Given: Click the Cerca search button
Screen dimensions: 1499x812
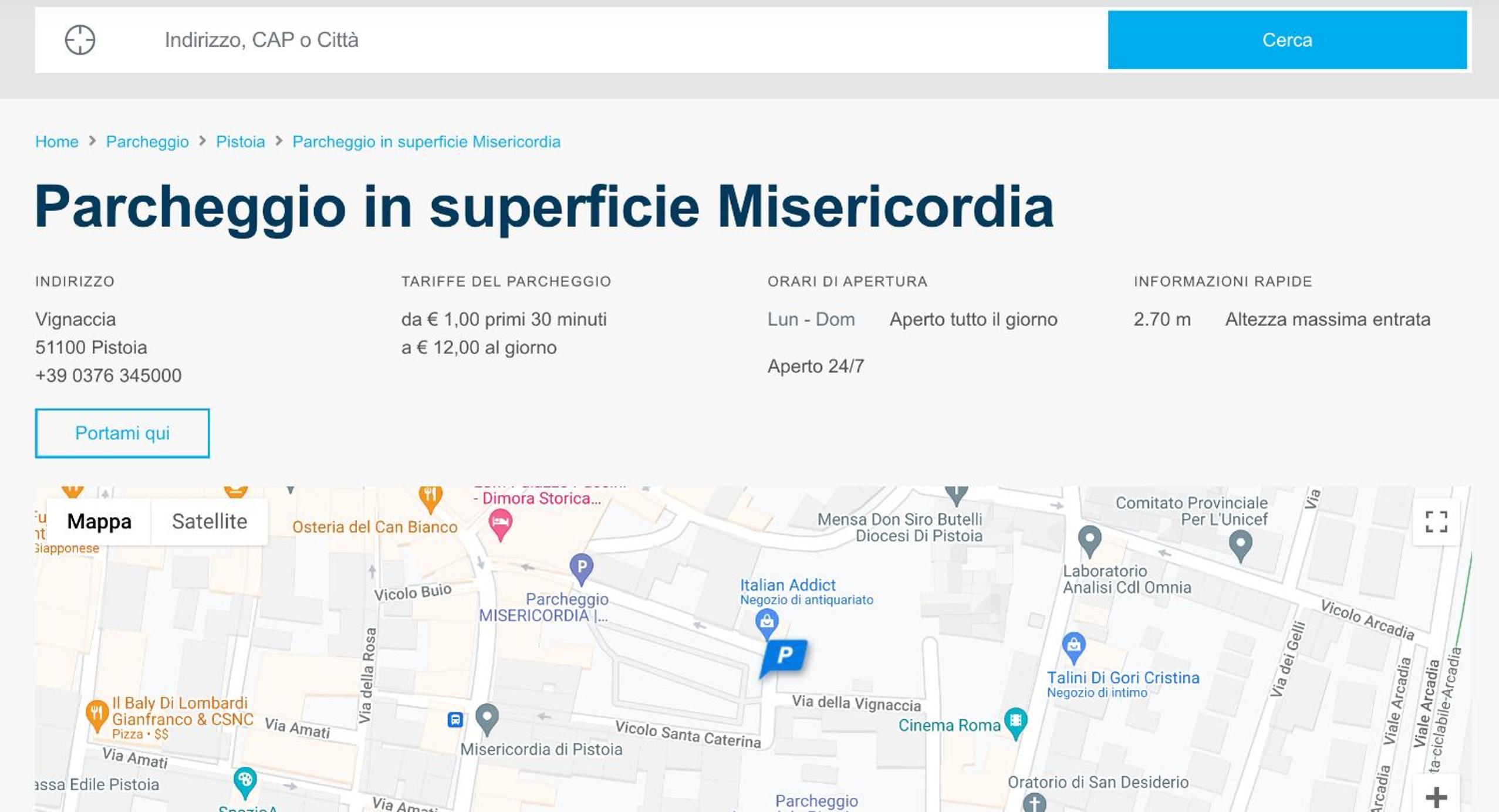Looking at the screenshot, I should point(1287,40).
